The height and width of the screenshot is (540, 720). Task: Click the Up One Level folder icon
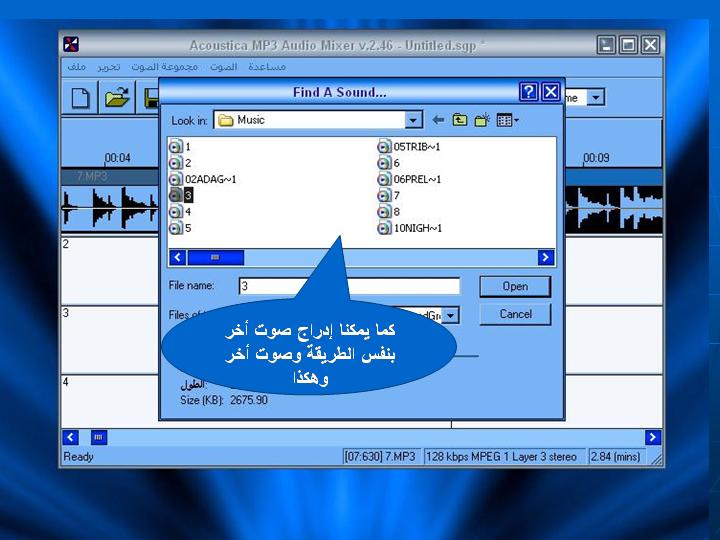pos(460,120)
